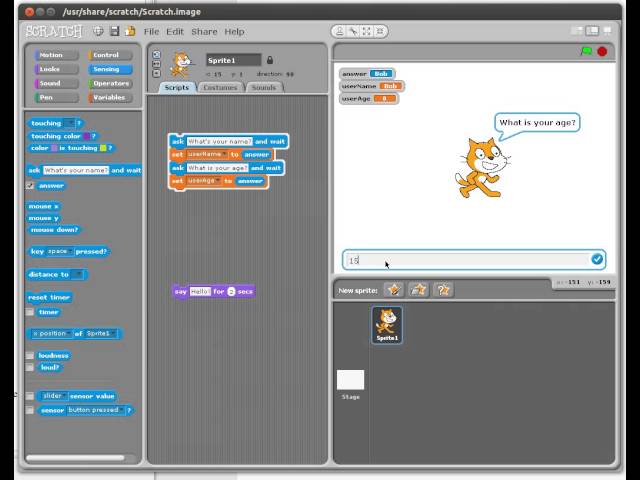The image size is (640, 480).
Task: Switch to the Scripts tab
Action: click(x=177, y=87)
